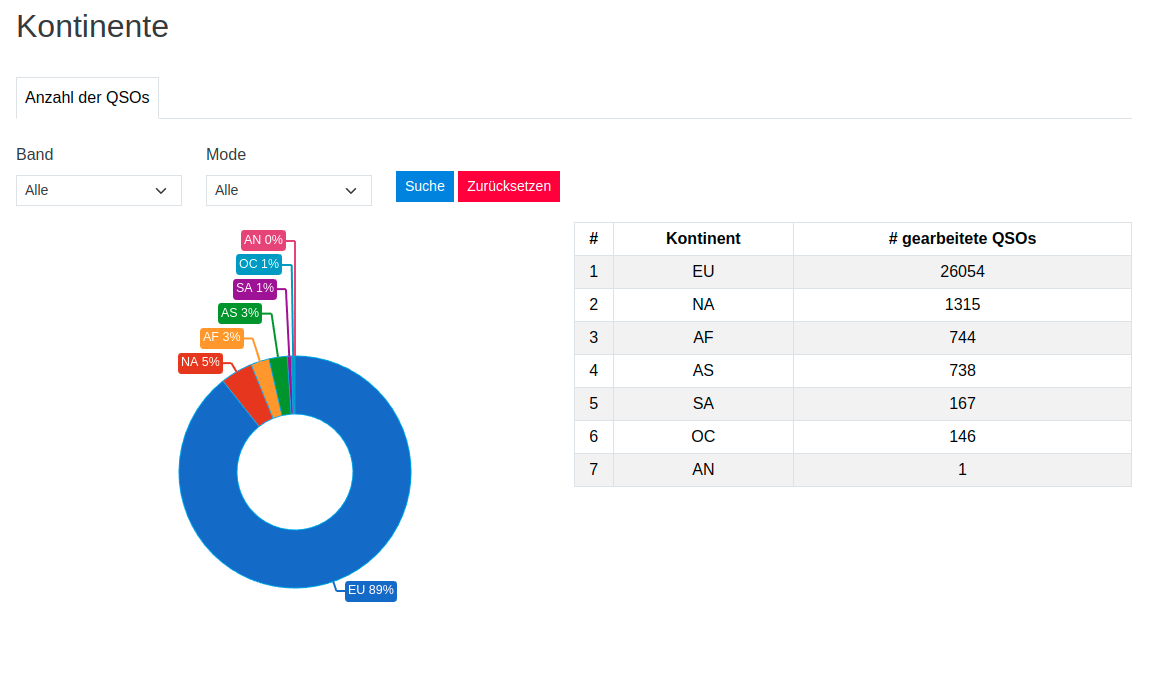The height and width of the screenshot is (678, 1156).
Task: Click the red Zurücksetzen button
Action: (508, 186)
